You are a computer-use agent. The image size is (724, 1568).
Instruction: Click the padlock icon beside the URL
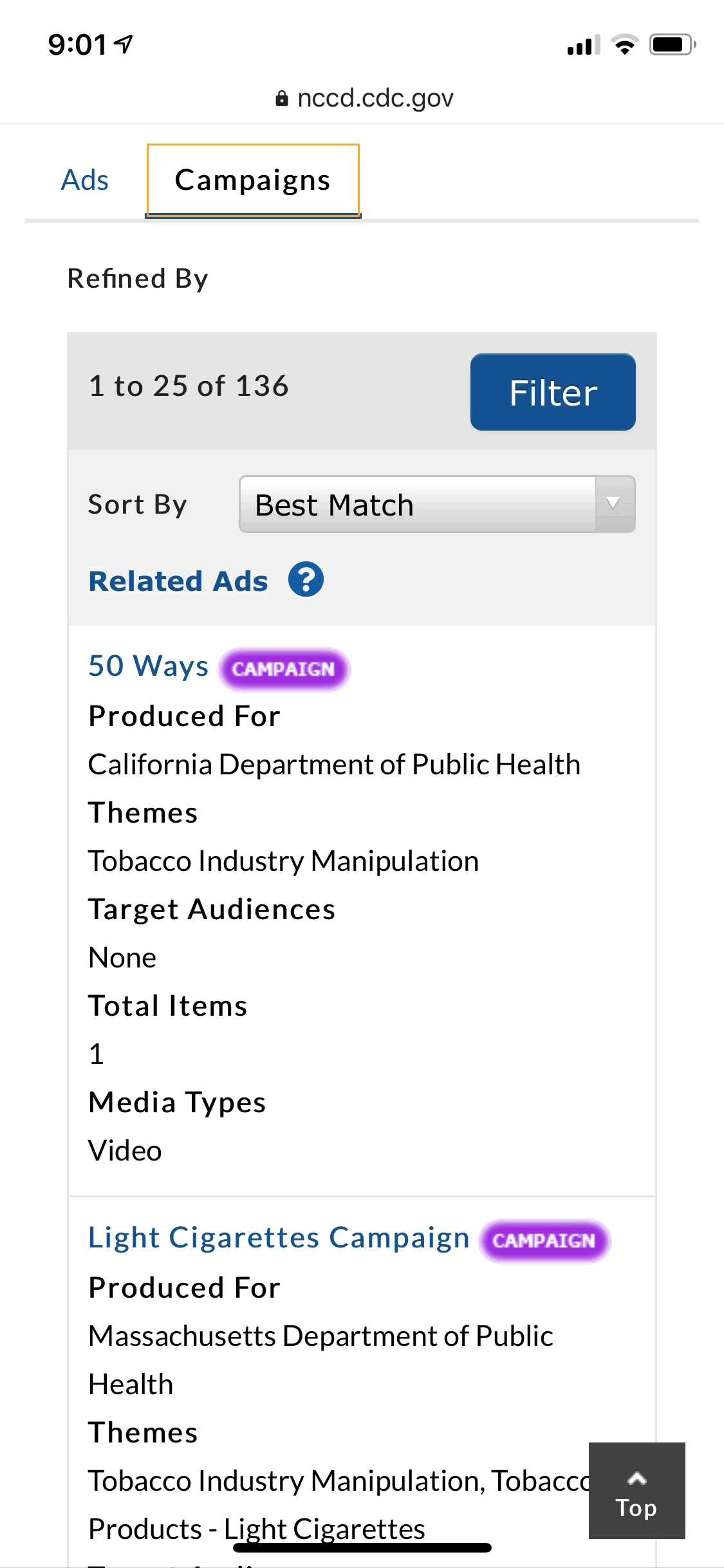tap(281, 98)
